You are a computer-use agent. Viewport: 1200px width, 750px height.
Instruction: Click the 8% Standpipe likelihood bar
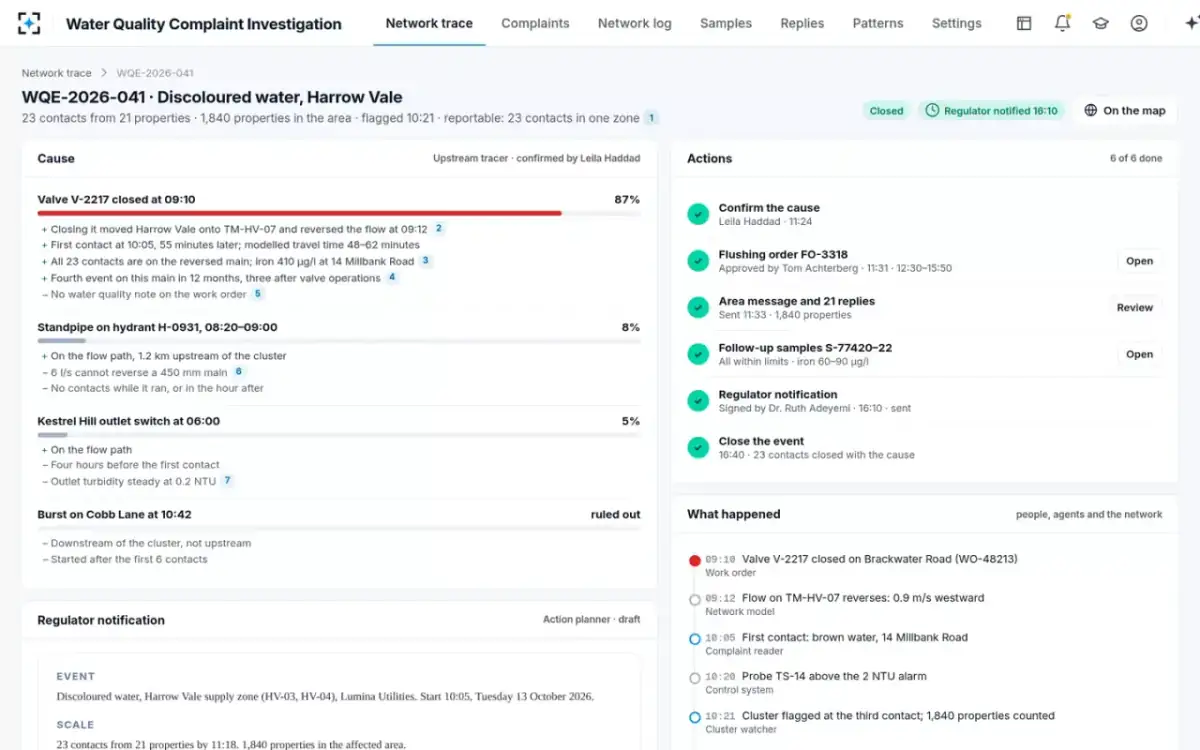tap(61, 341)
